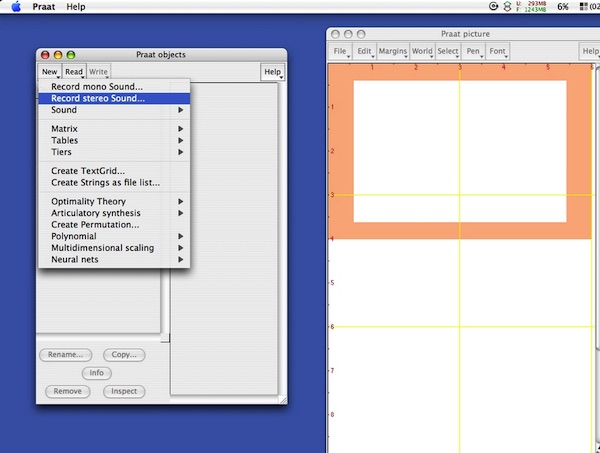Image resolution: width=600 pixels, height=453 pixels.
Task: Open the Praat application menu
Action: (x=44, y=7)
